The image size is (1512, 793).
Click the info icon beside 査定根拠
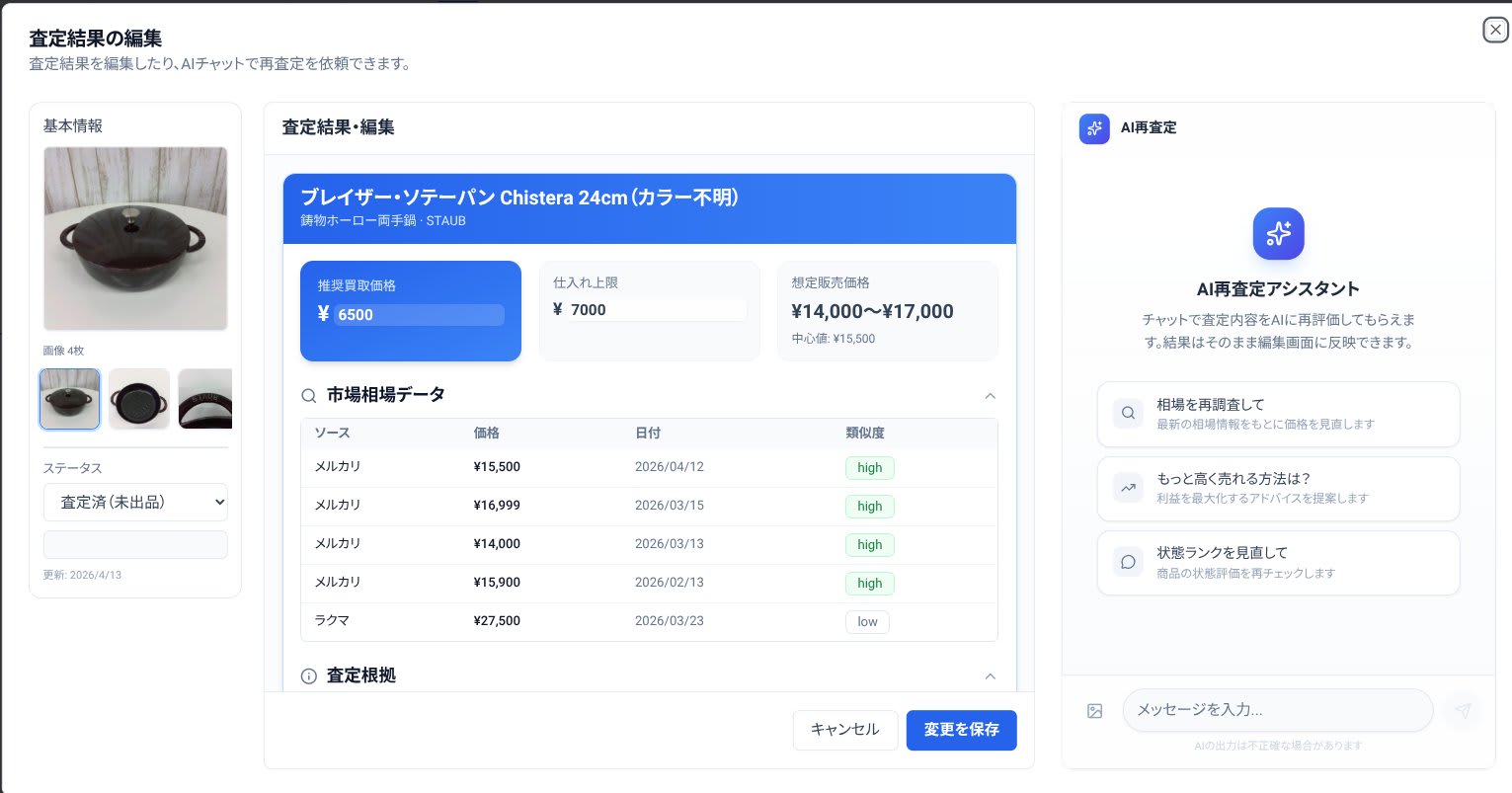click(x=308, y=675)
